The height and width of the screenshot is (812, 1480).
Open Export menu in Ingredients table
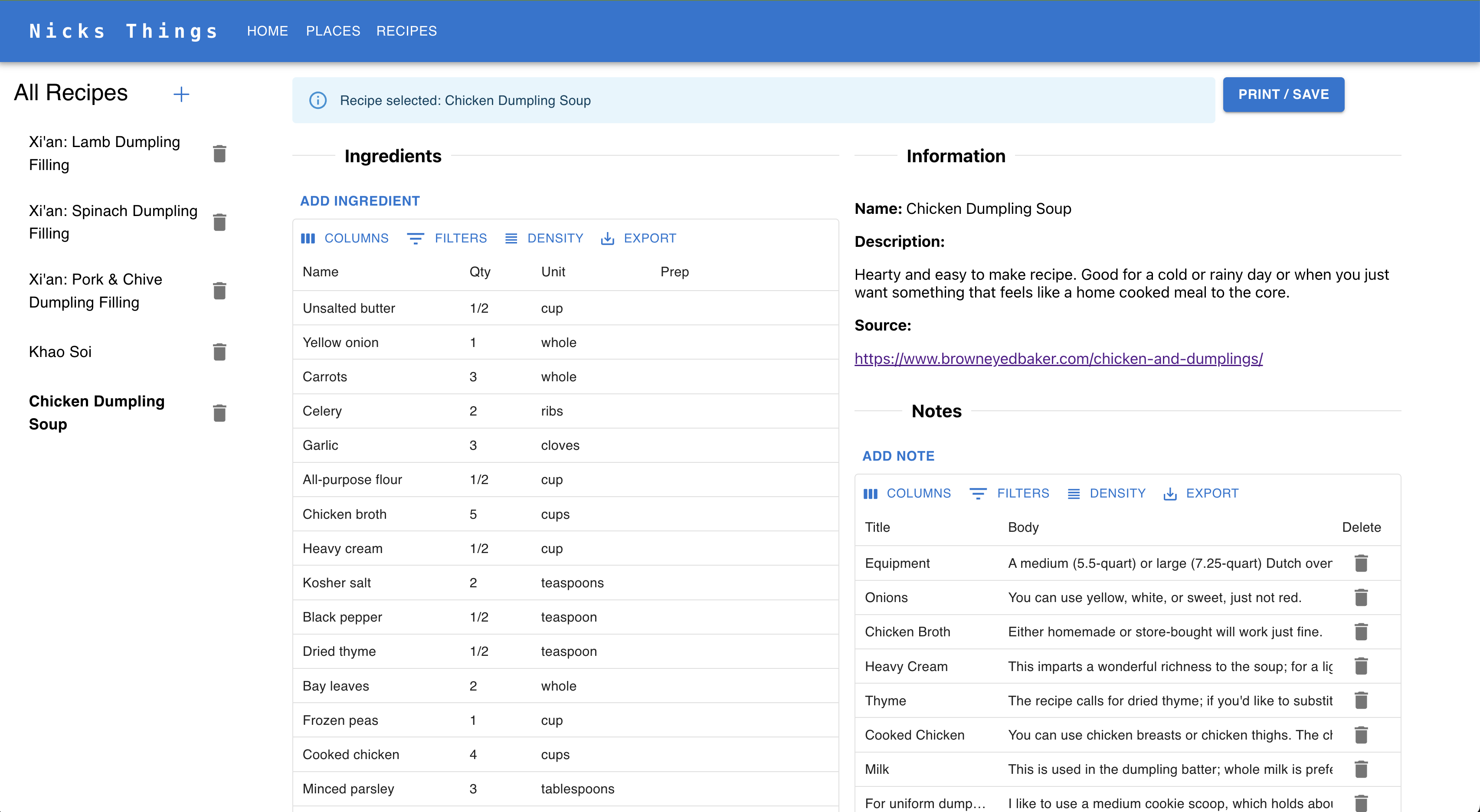(x=638, y=238)
